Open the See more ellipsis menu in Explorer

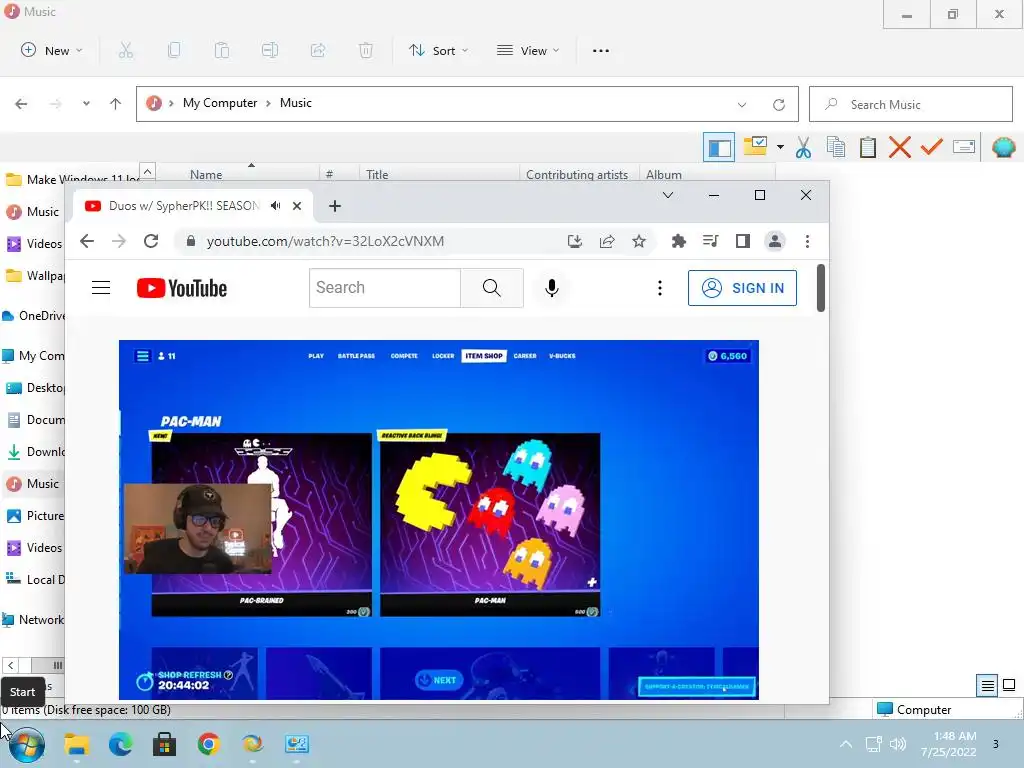(601, 50)
